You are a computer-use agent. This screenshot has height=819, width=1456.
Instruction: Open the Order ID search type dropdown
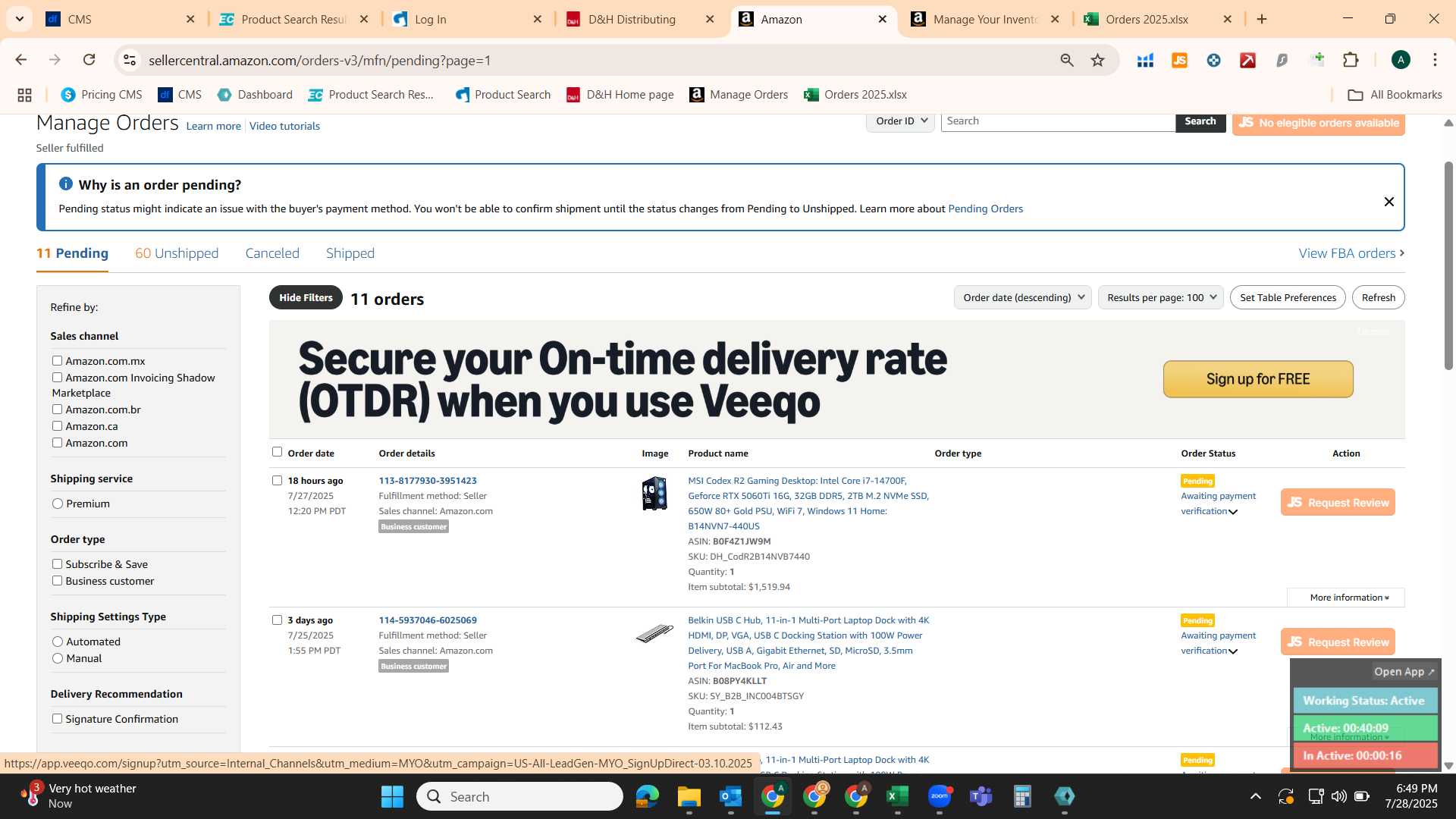900,121
